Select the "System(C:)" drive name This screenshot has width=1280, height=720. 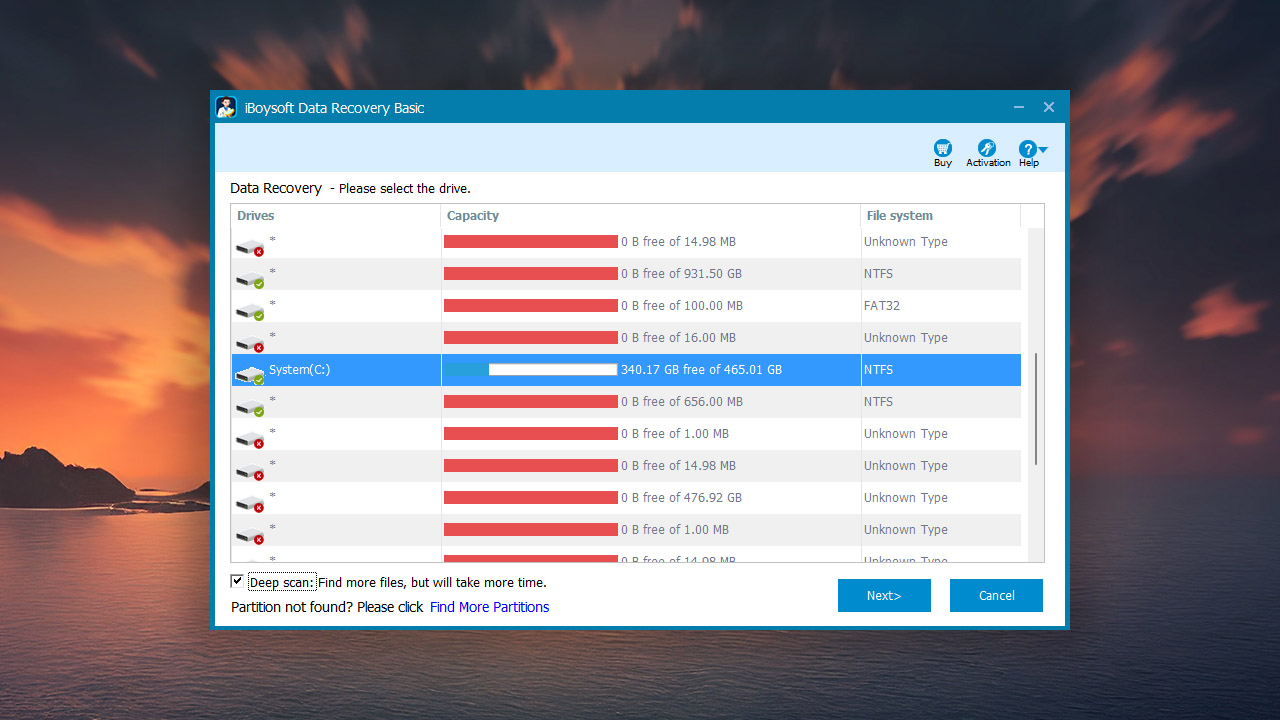pyautogui.click(x=299, y=370)
